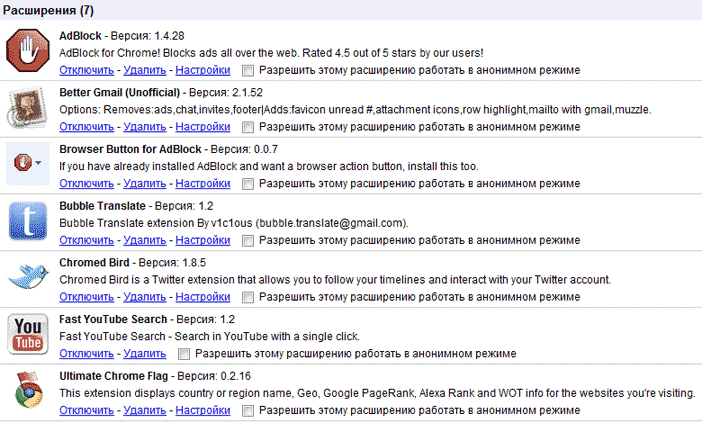The image size is (702, 423).
Task: Click the AdBlock extension title text
Action: click(x=80, y=36)
